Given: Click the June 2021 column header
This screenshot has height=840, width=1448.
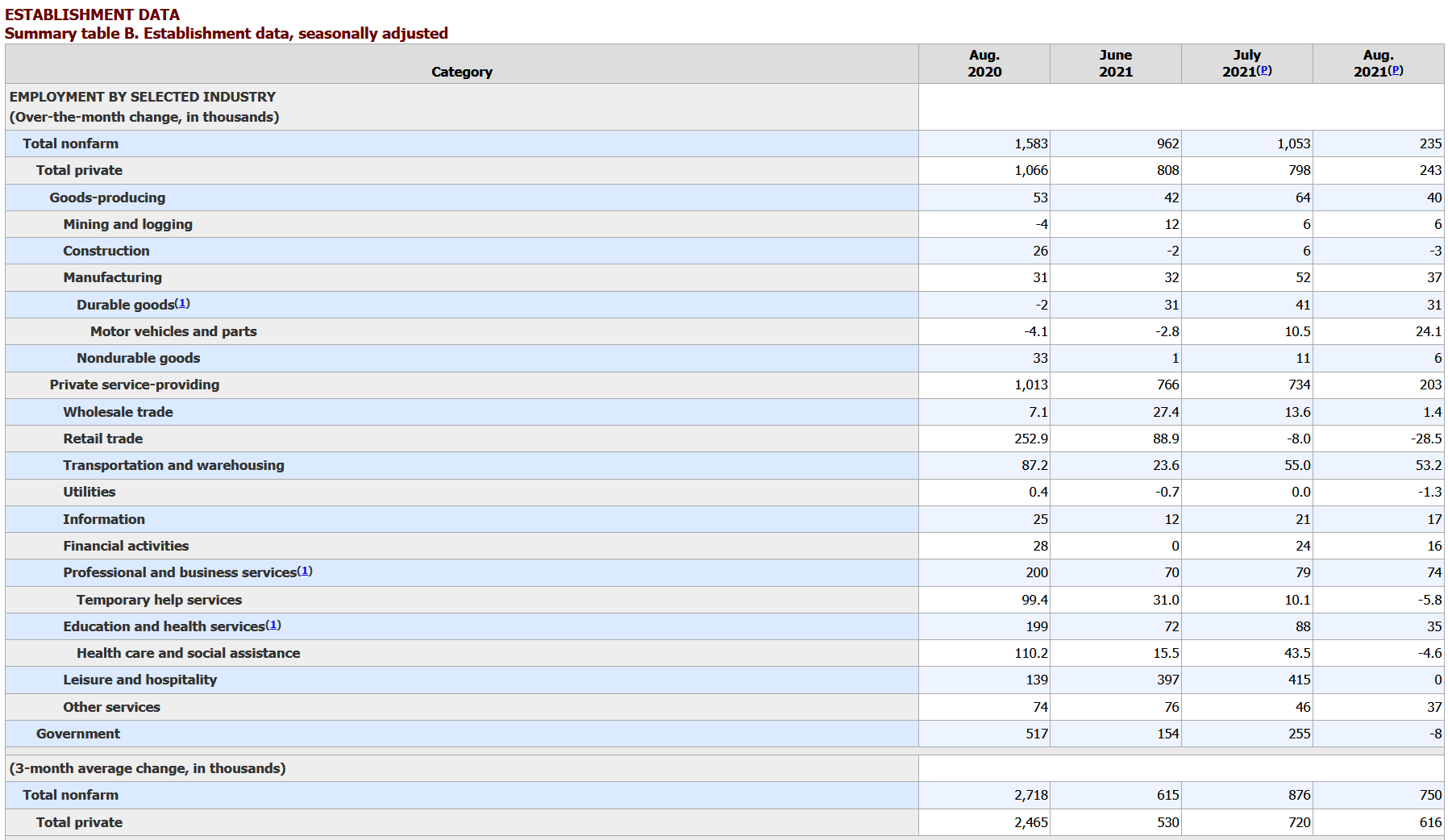Looking at the screenshot, I should [x=1116, y=64].
